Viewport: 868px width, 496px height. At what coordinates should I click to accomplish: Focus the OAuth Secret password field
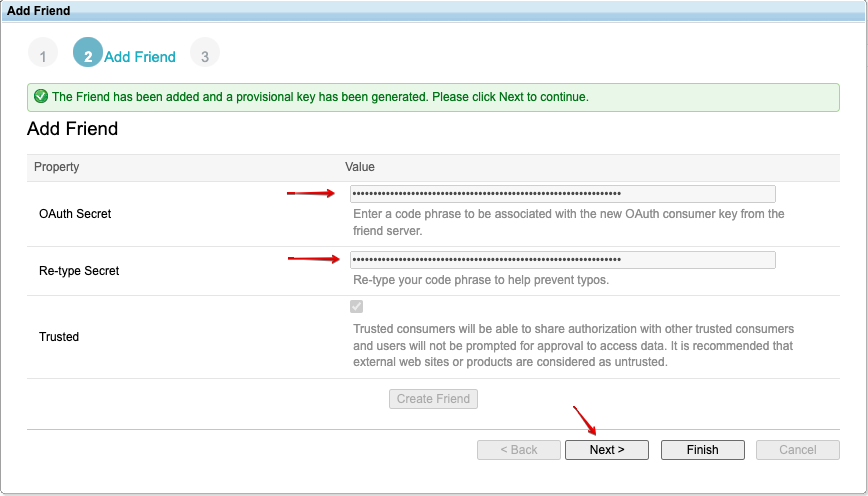(x=562, y=194)
